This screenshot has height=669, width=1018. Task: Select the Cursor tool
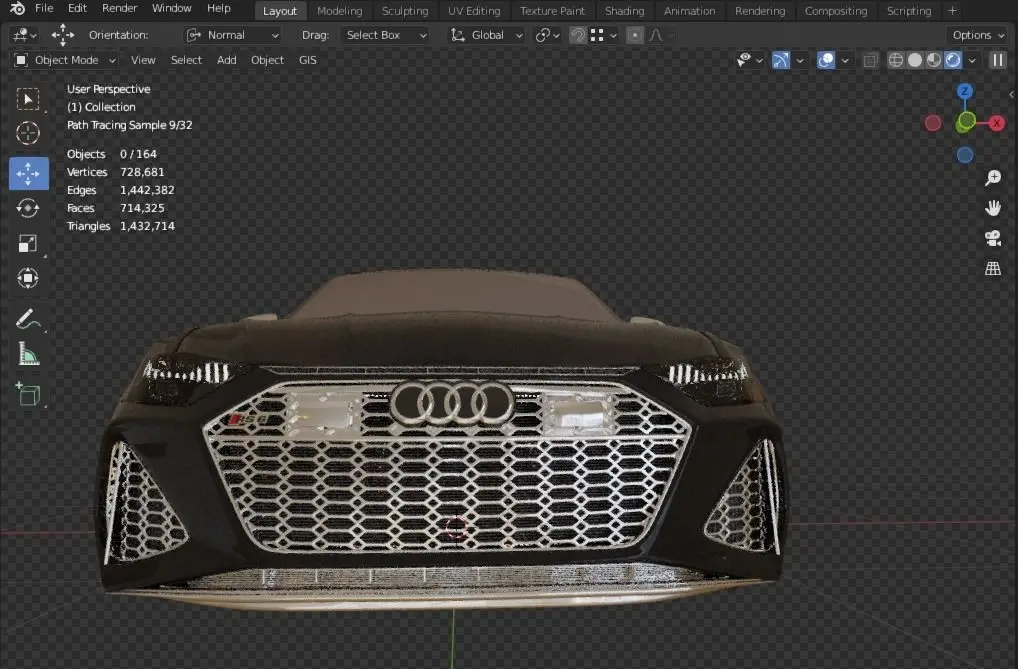point(27,133)
